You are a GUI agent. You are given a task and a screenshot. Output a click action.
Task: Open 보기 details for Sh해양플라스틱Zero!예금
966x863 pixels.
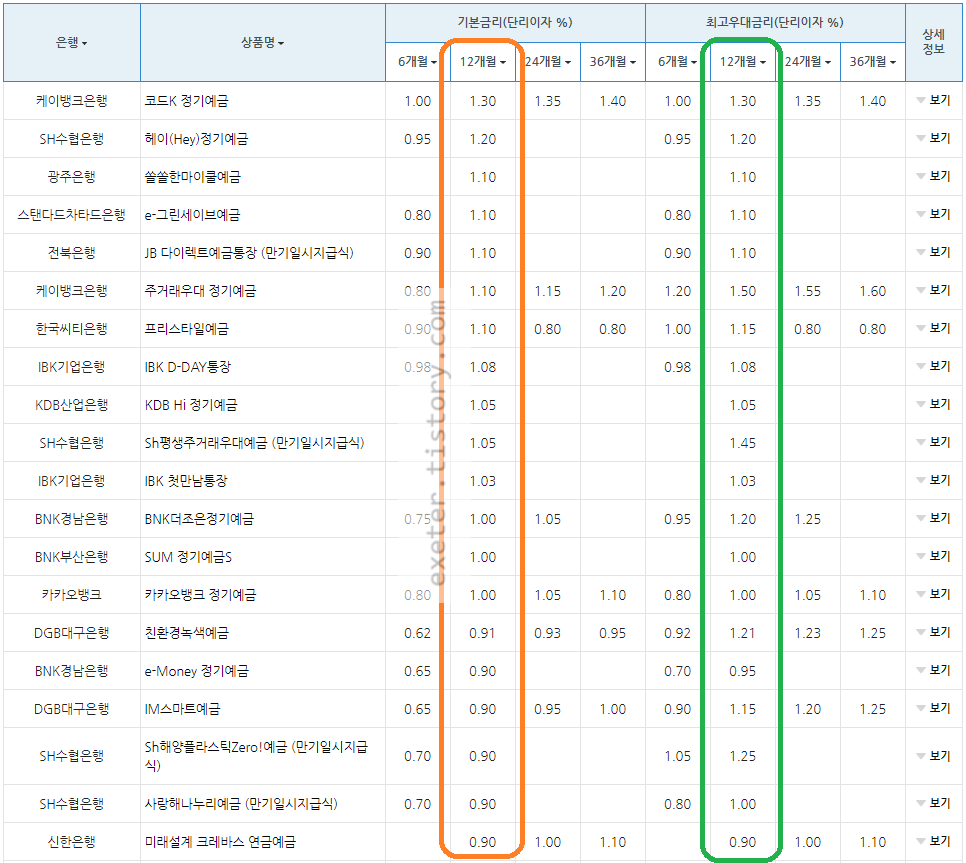coord(933,756)
